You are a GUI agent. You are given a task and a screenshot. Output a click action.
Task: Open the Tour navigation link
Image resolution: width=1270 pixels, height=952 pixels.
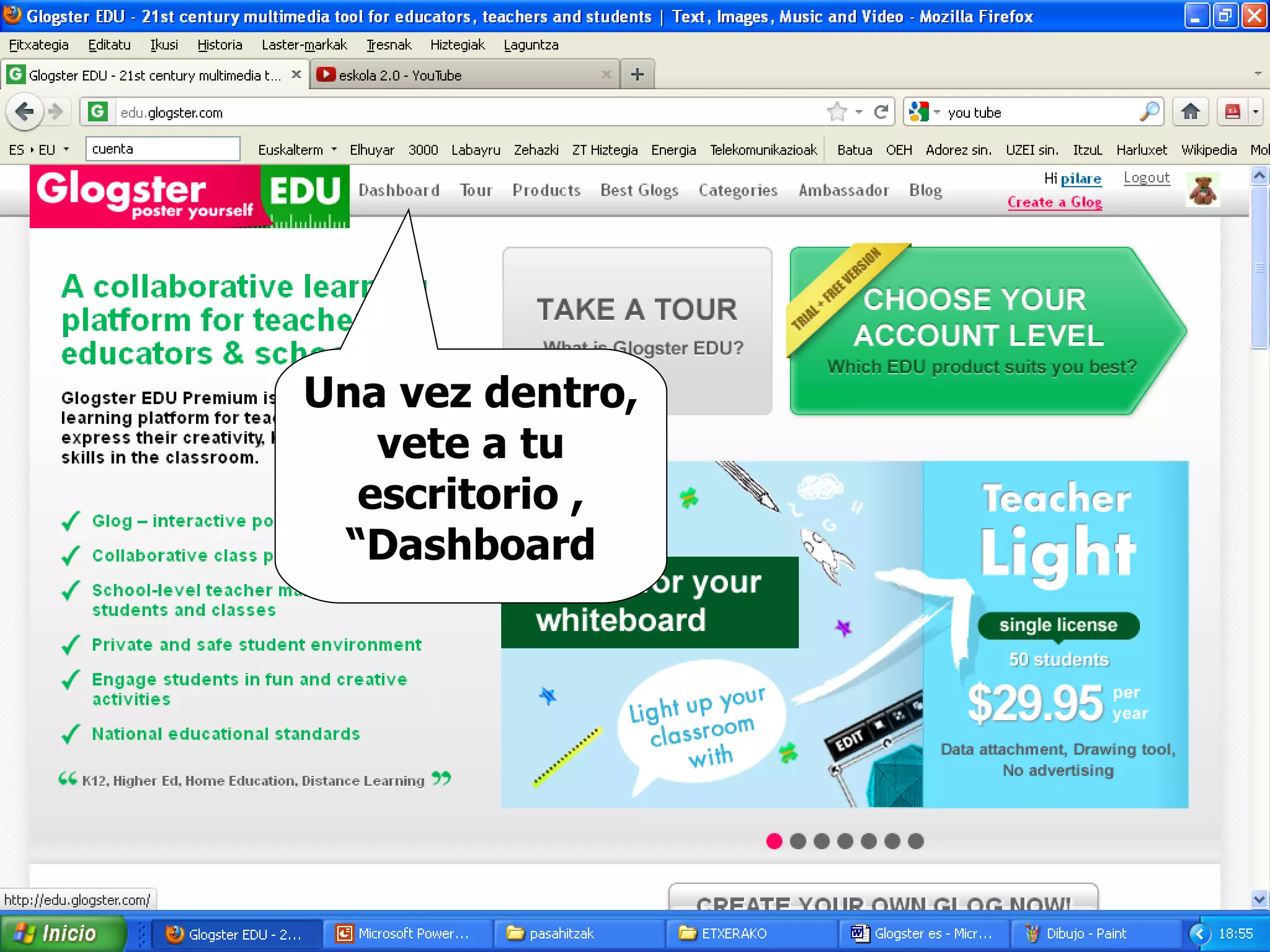476,190
